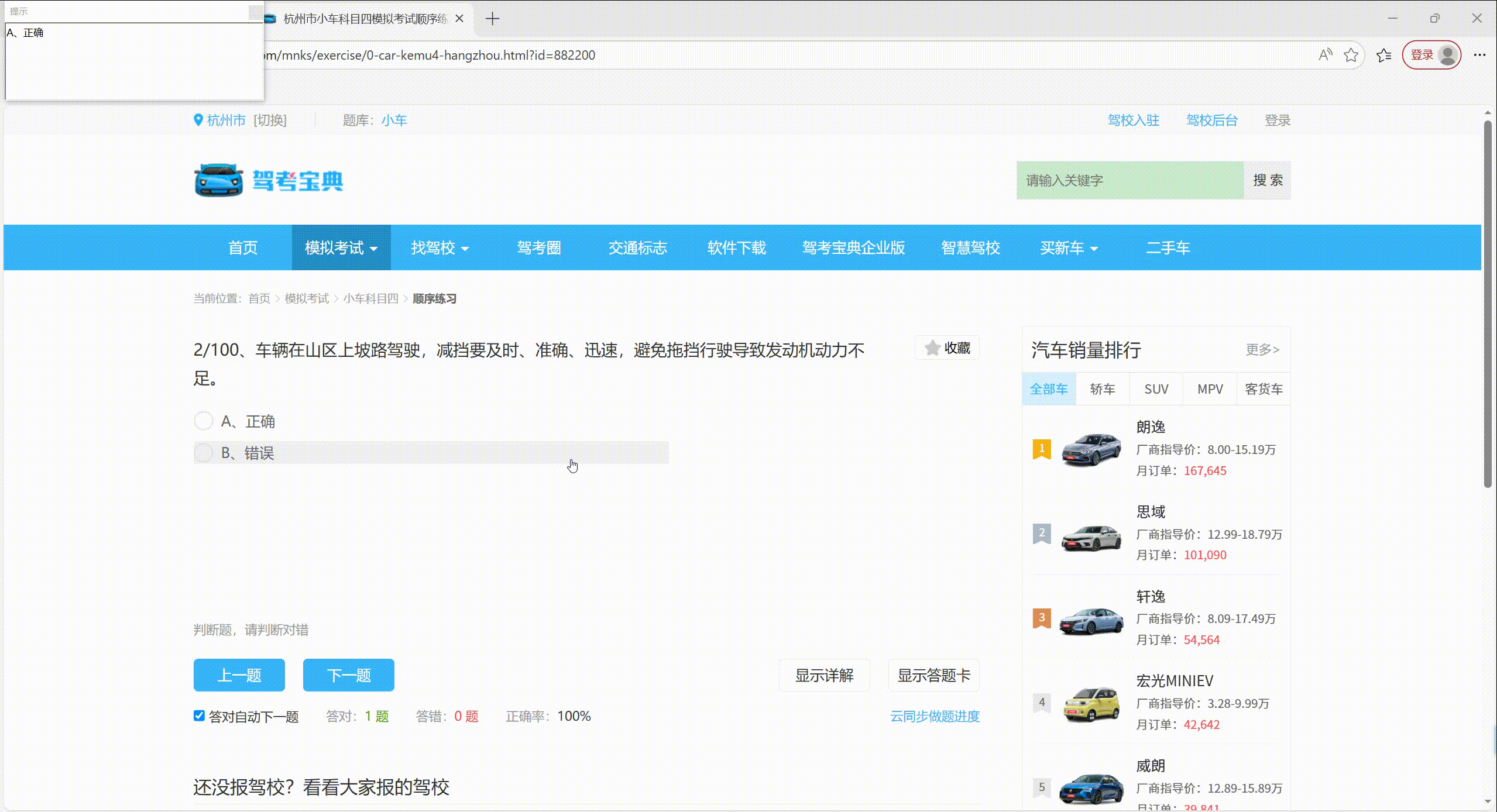
Task: Click the 登录 avatar icon at top right
Action: pos(1447,54)
